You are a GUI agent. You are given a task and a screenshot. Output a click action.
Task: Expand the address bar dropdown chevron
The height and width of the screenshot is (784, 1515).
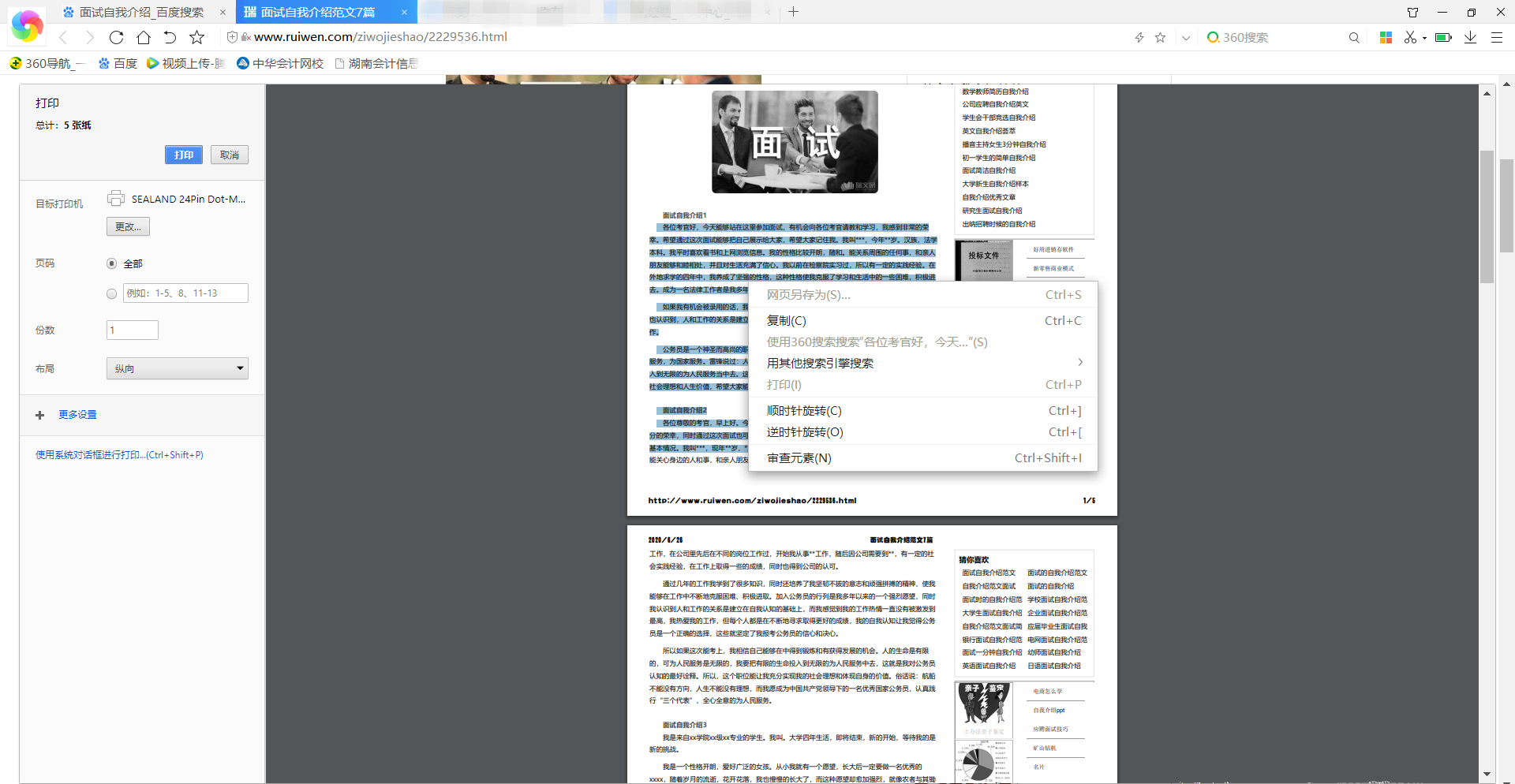click(1185, 37)
